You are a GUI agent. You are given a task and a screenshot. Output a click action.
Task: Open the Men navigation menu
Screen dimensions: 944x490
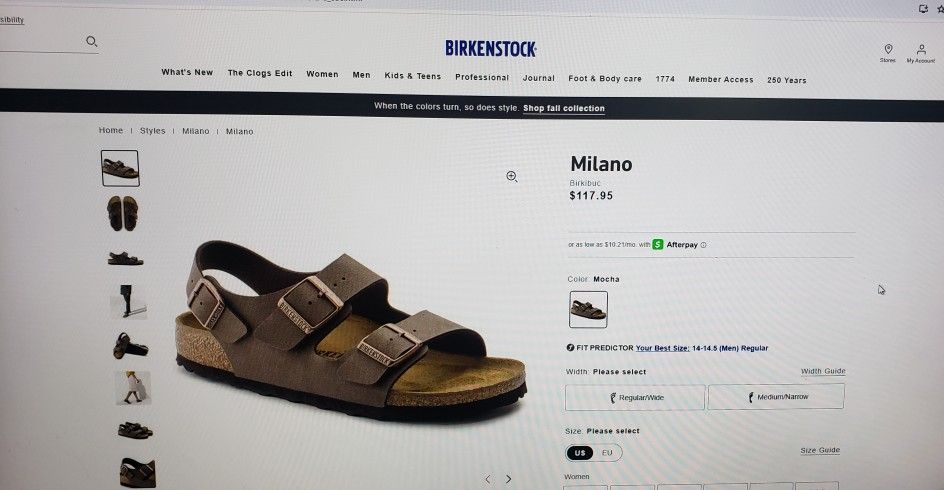tap(361, 75)
